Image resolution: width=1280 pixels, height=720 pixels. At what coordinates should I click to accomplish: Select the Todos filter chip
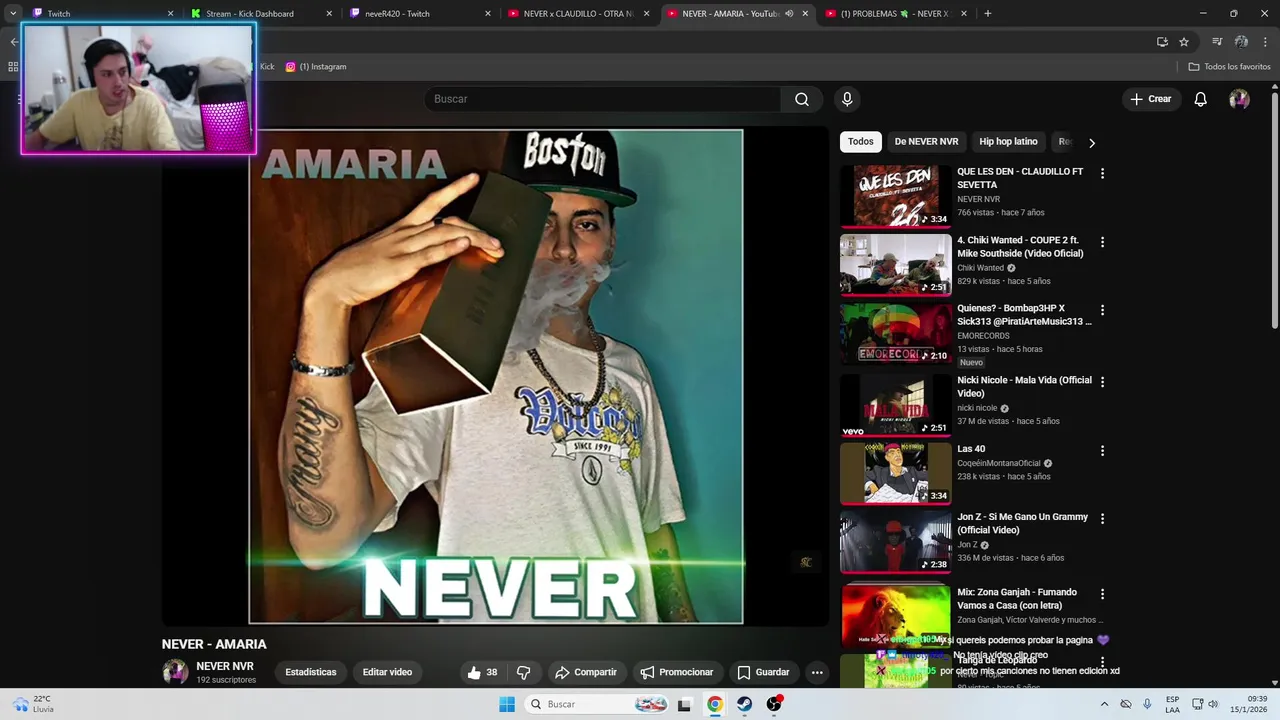(x=861, y=142)
